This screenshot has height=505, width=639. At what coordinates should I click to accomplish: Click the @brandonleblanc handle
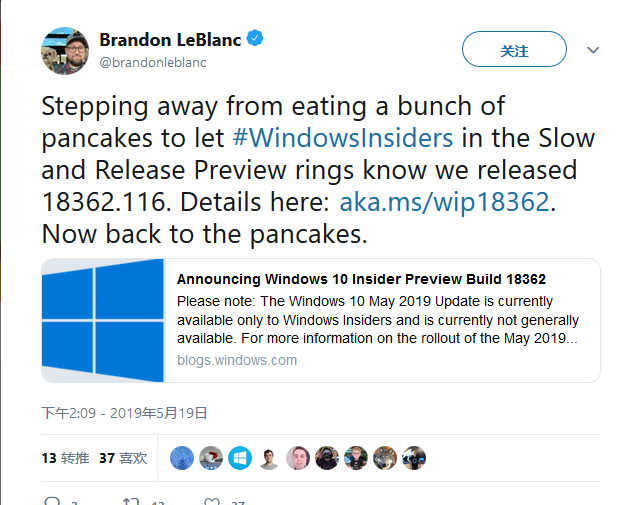[x=153, y=62]
